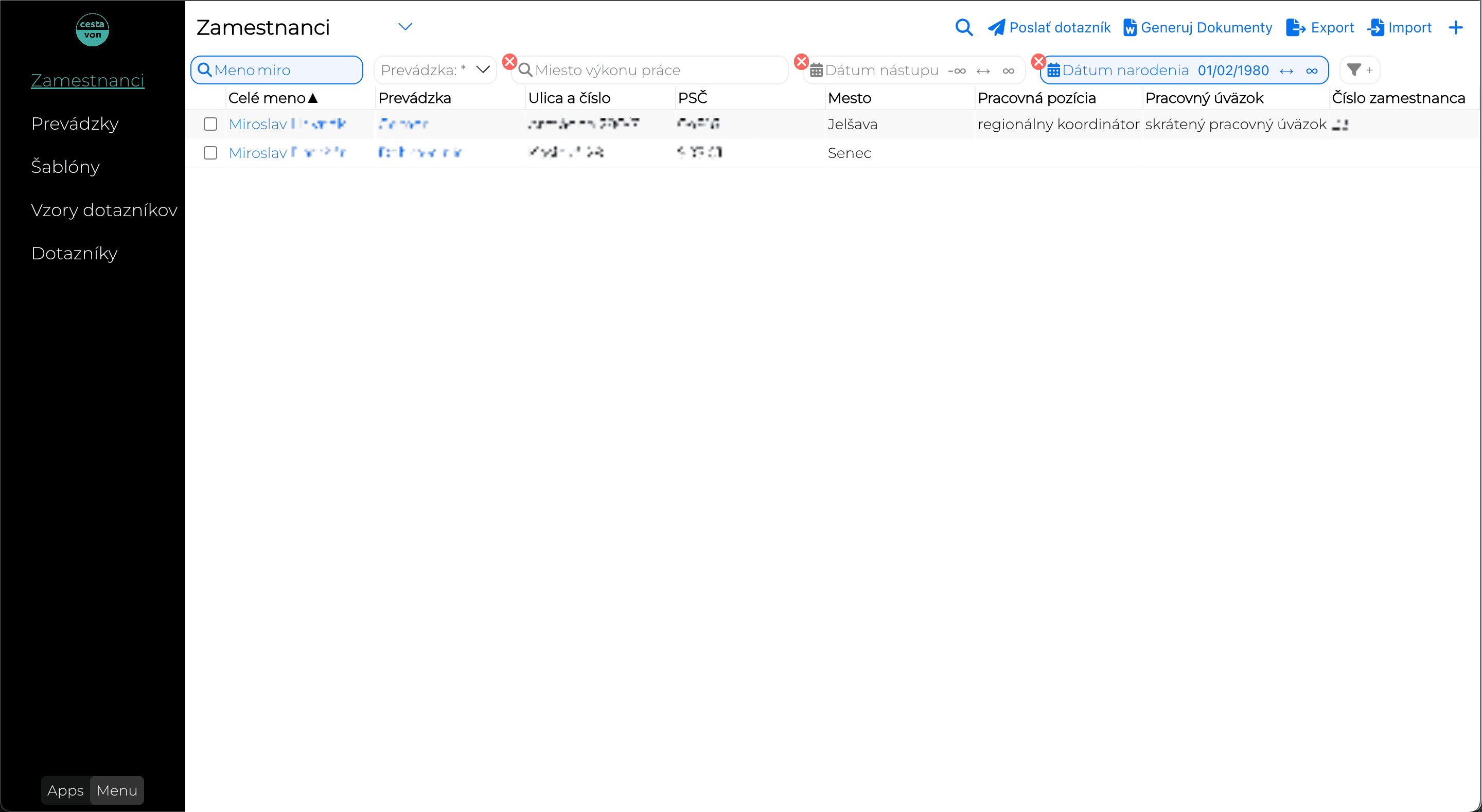Open the cesta von logo
1482x812 pixels.
coord(92,29)
